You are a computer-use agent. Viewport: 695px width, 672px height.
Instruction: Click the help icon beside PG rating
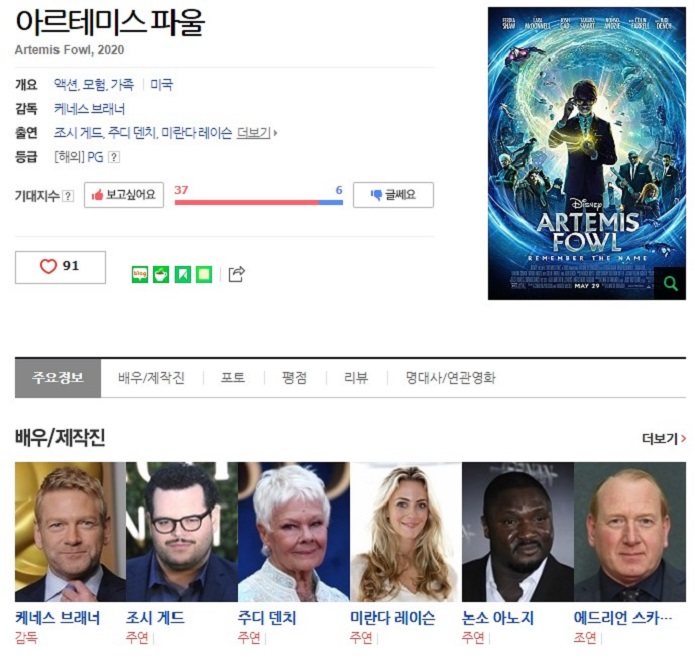pos(114,157)
